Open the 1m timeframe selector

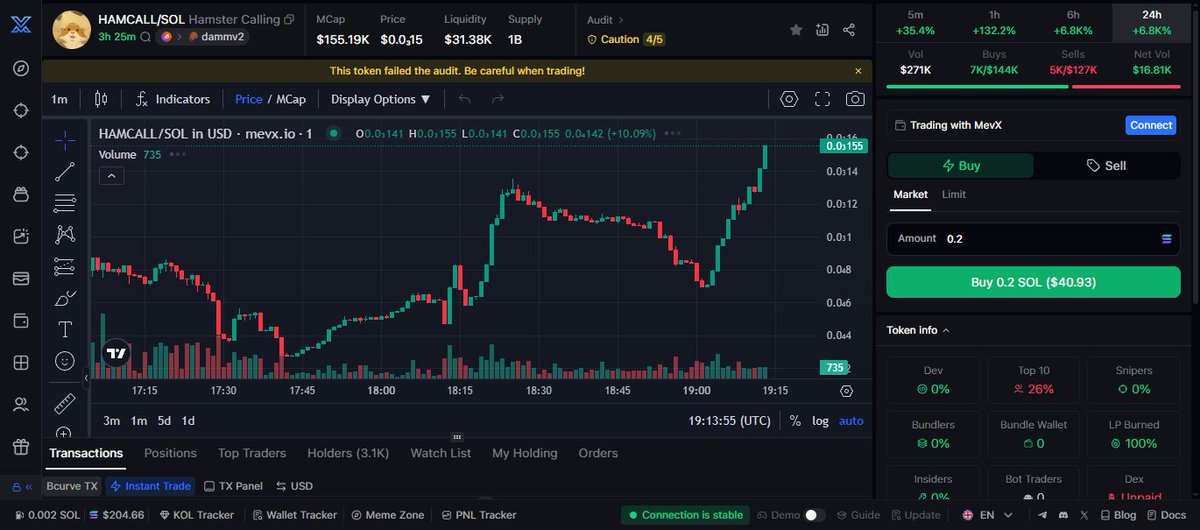point(59,99)
